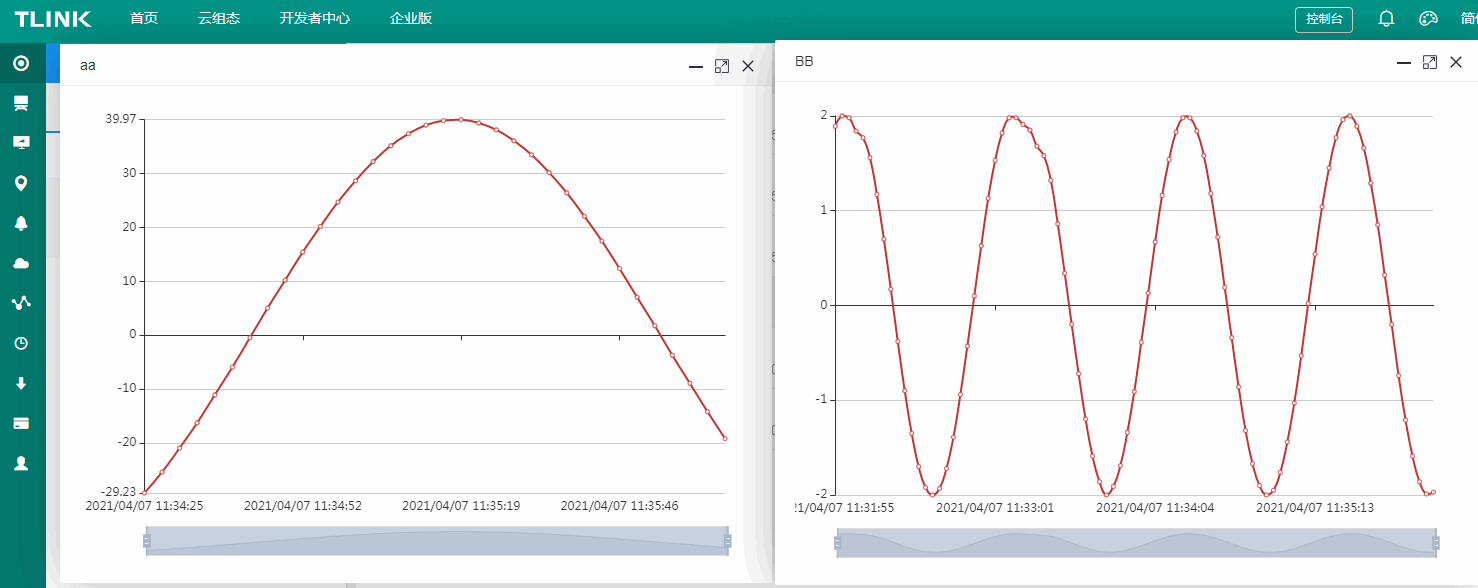Select 开发者中心 in the top navigation

[315, 19]
